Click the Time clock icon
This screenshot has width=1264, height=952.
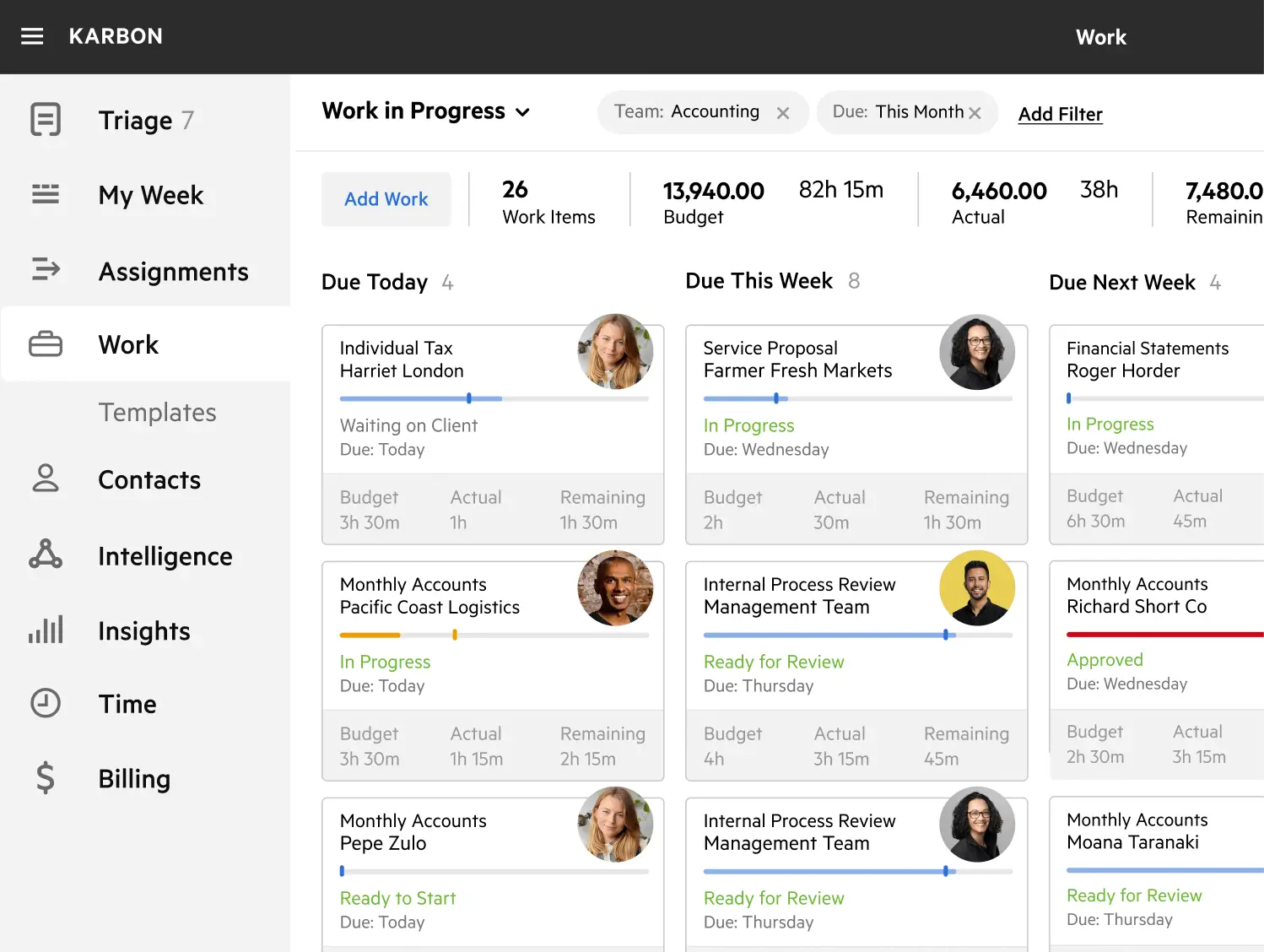pos(46,703)
